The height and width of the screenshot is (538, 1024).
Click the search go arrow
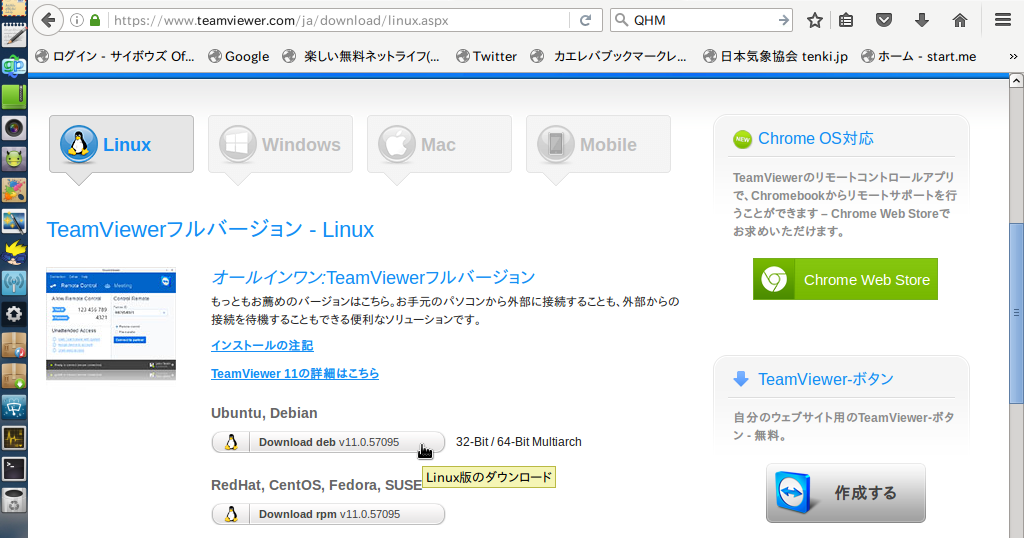[784, 20]
